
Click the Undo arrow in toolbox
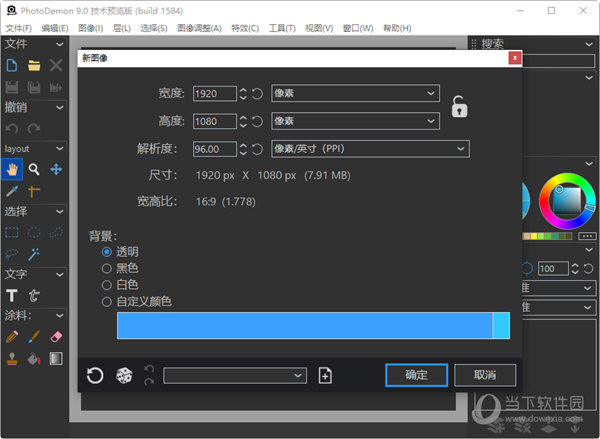12,129
